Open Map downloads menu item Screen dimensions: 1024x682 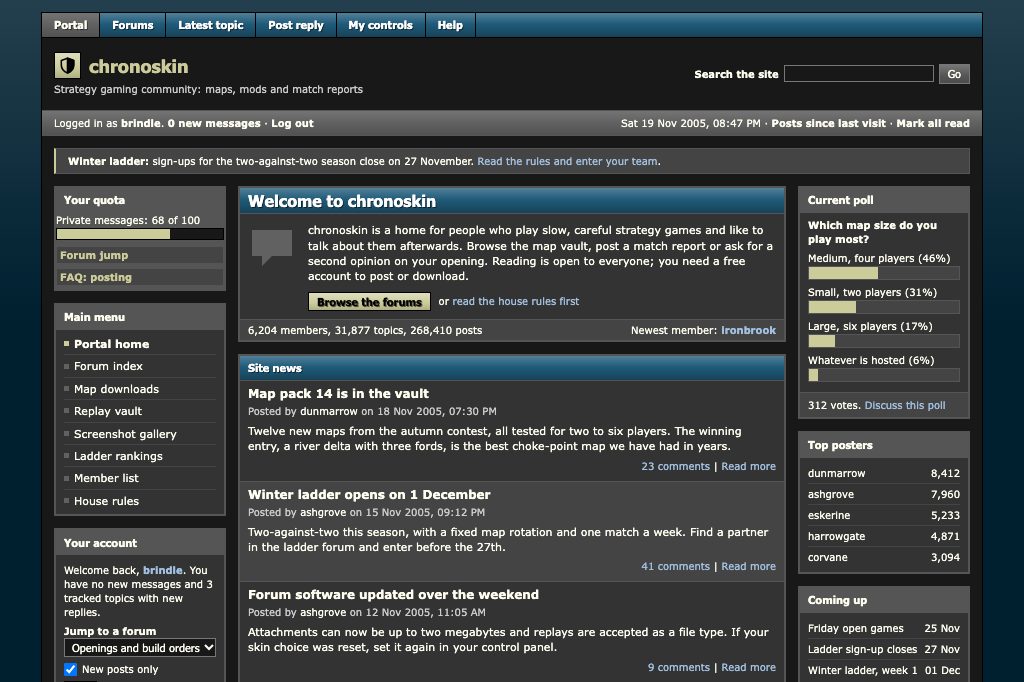click(116, 389)
